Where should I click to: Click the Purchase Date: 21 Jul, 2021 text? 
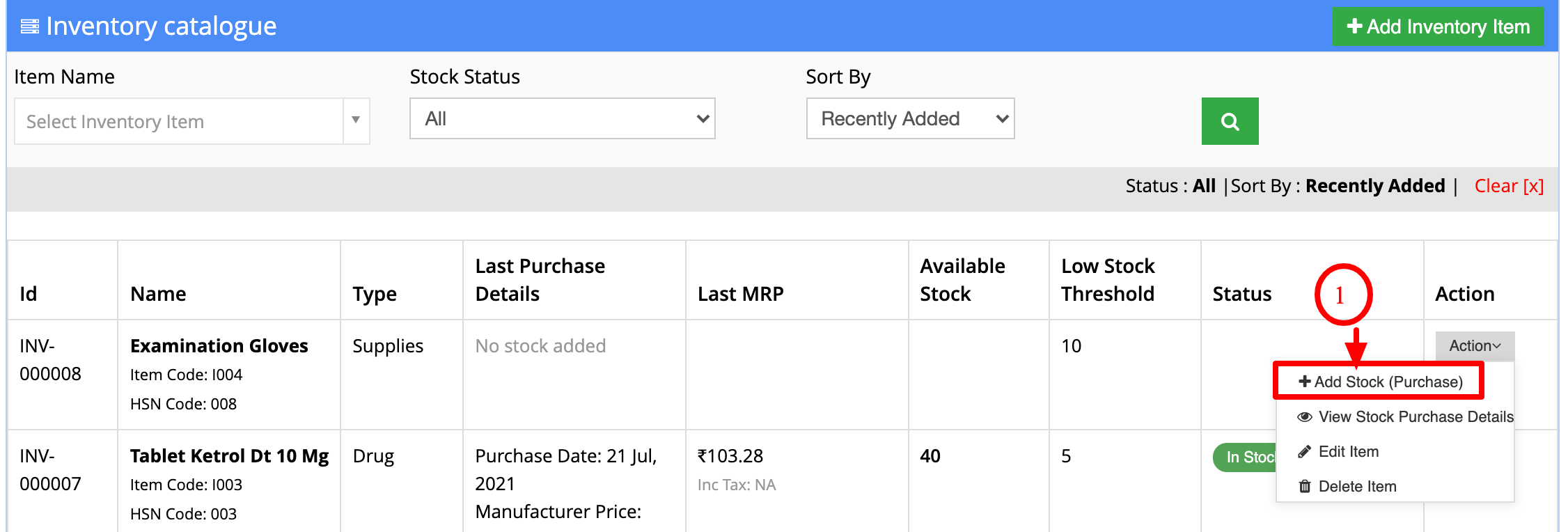565,470
